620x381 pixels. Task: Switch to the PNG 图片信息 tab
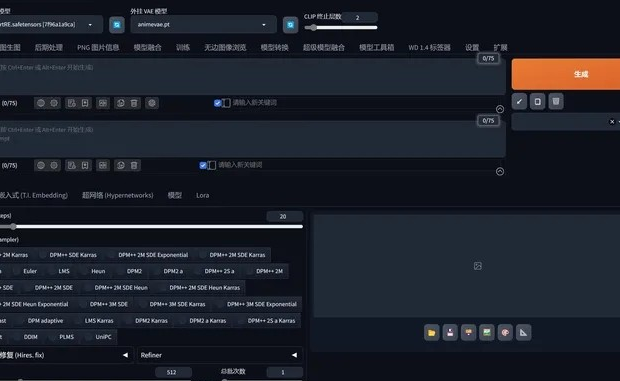click(x=98, y=47)
